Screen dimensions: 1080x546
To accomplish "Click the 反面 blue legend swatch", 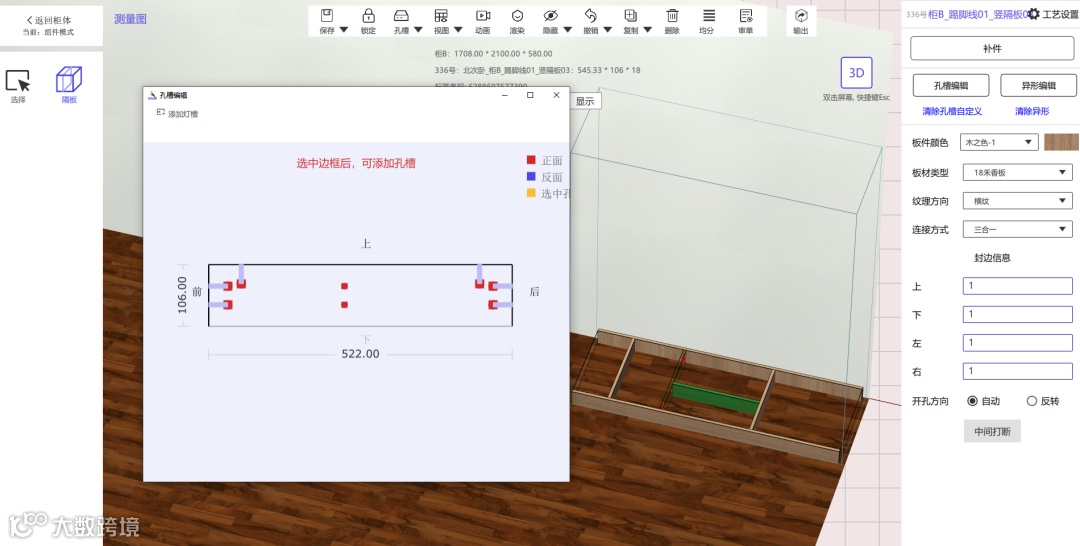I will coord(531,176).
